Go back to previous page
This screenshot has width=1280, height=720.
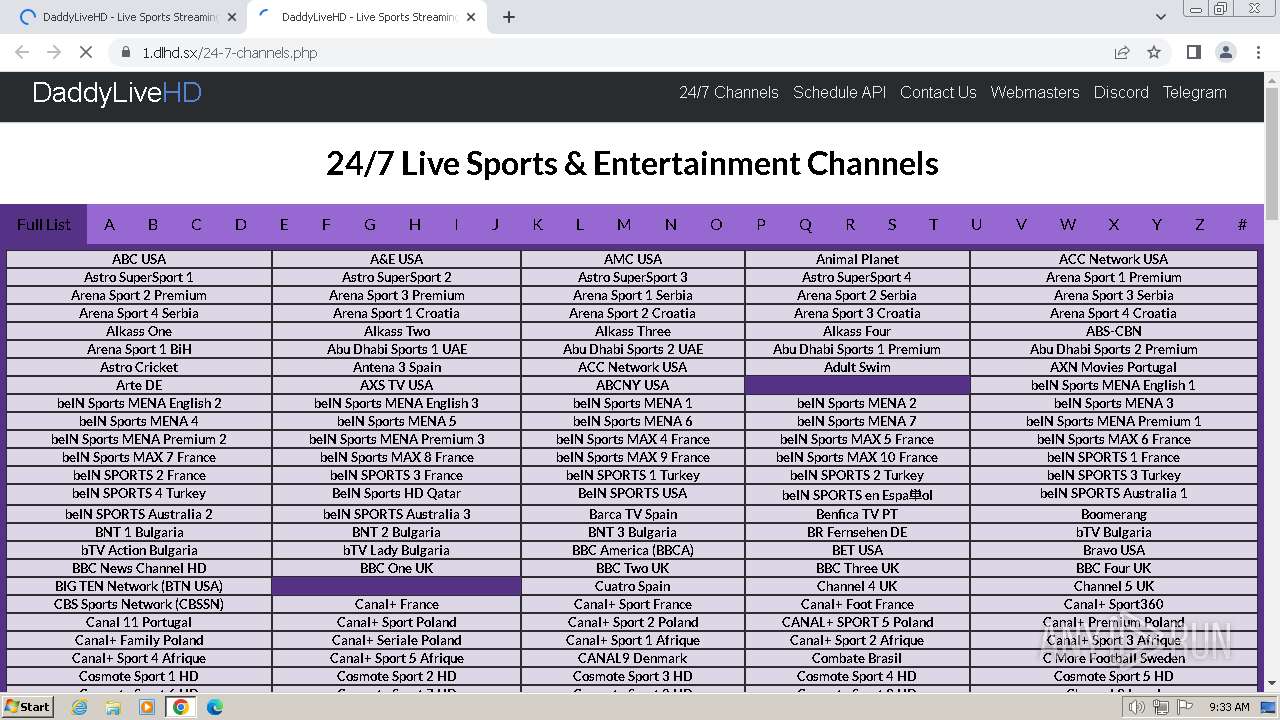(22, 52)
